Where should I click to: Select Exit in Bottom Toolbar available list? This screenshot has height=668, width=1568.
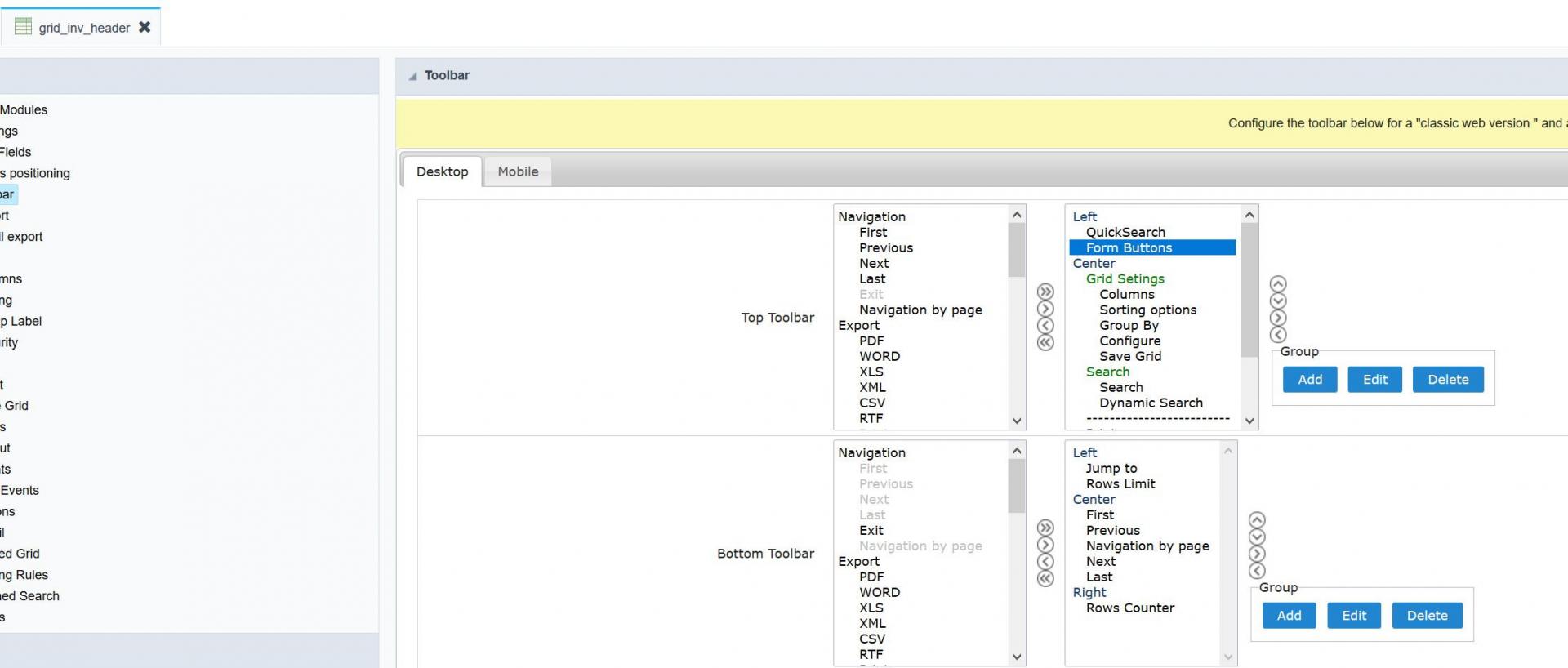coord(871,530)
